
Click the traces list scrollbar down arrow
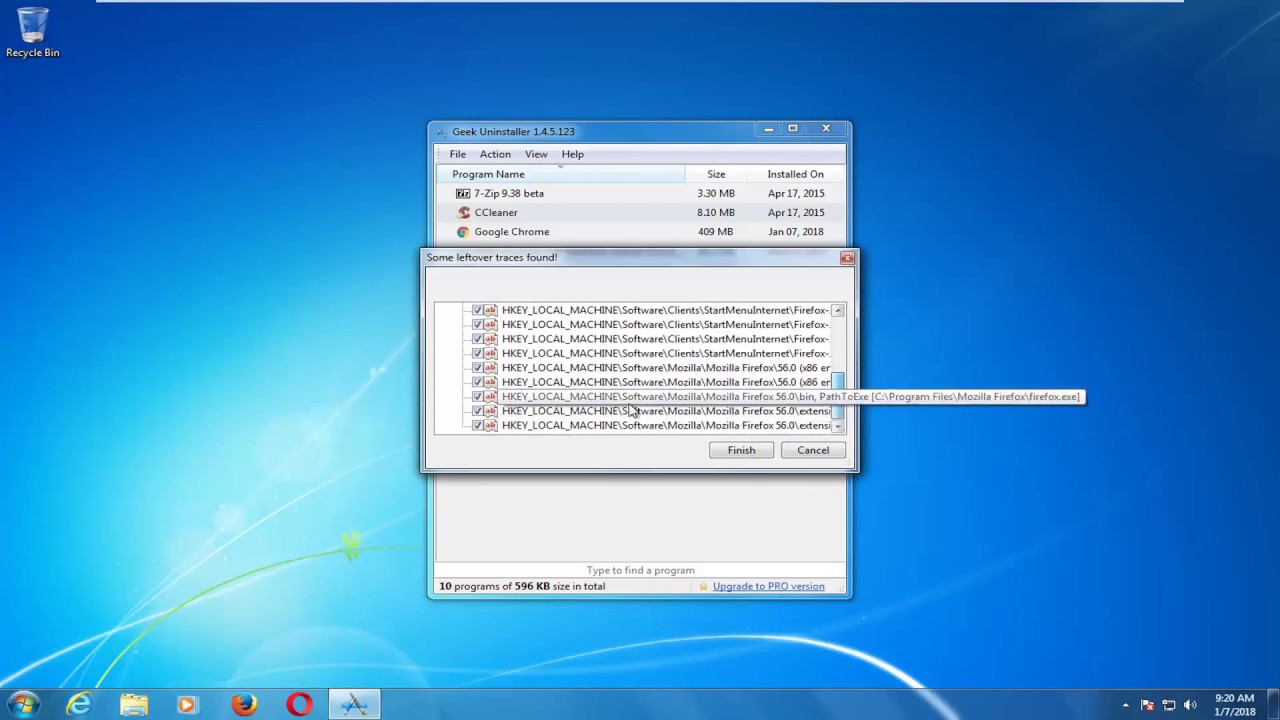838,426
